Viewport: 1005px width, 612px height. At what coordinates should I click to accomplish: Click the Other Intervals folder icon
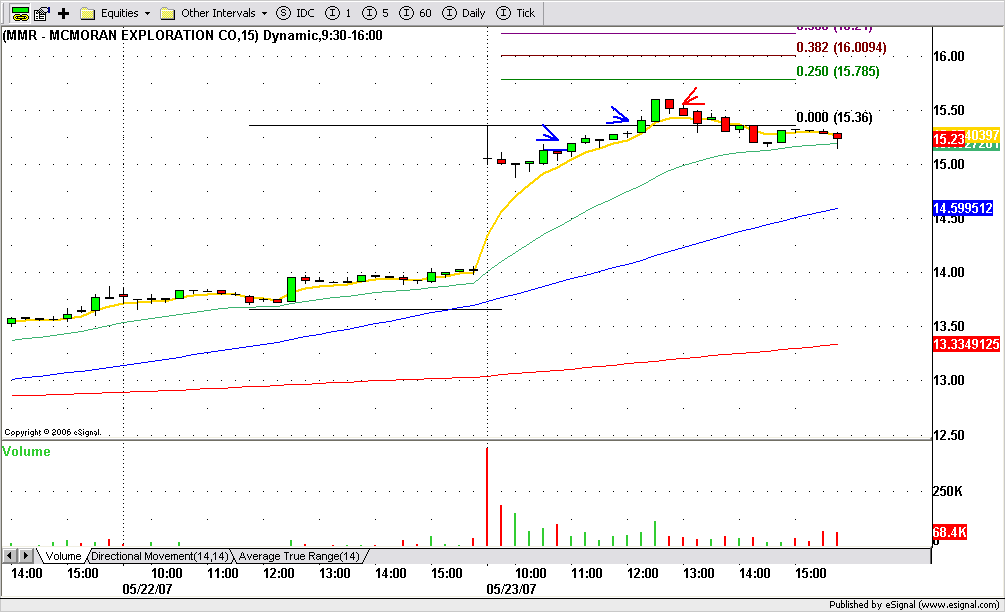point(167,13)
